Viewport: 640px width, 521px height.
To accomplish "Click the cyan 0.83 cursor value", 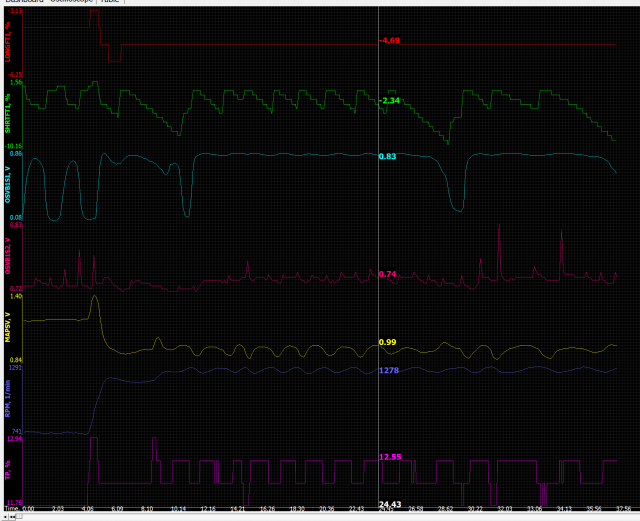I will coord(387,157).
